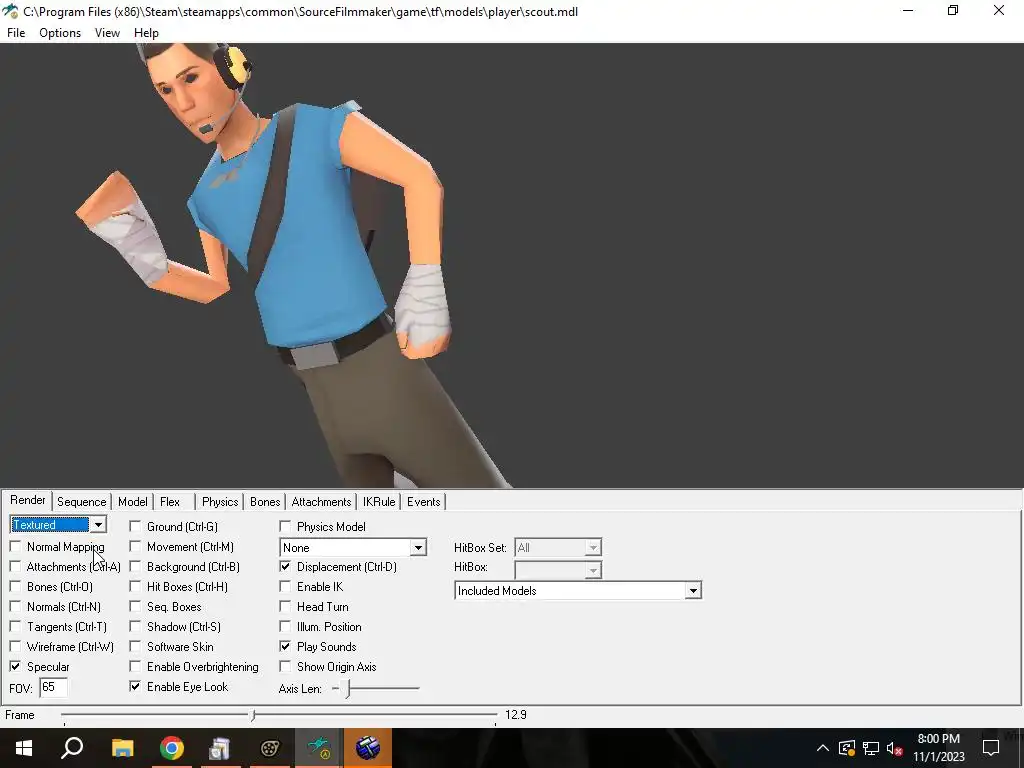Expand the Included Models dropdown
Image resolution: width=1024 pixels, height=768 pixels.
pos(693,590)
